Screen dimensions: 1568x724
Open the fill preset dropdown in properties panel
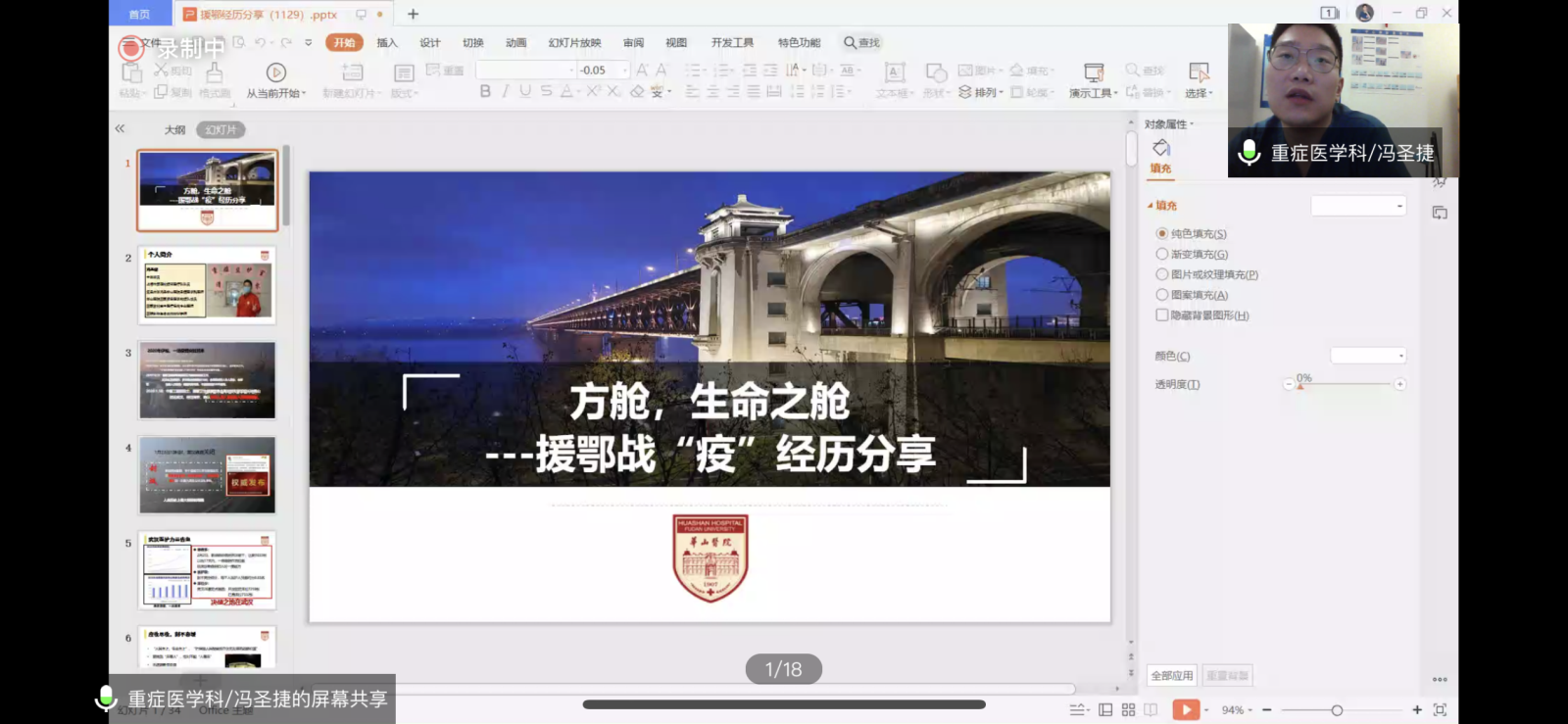1358,206
